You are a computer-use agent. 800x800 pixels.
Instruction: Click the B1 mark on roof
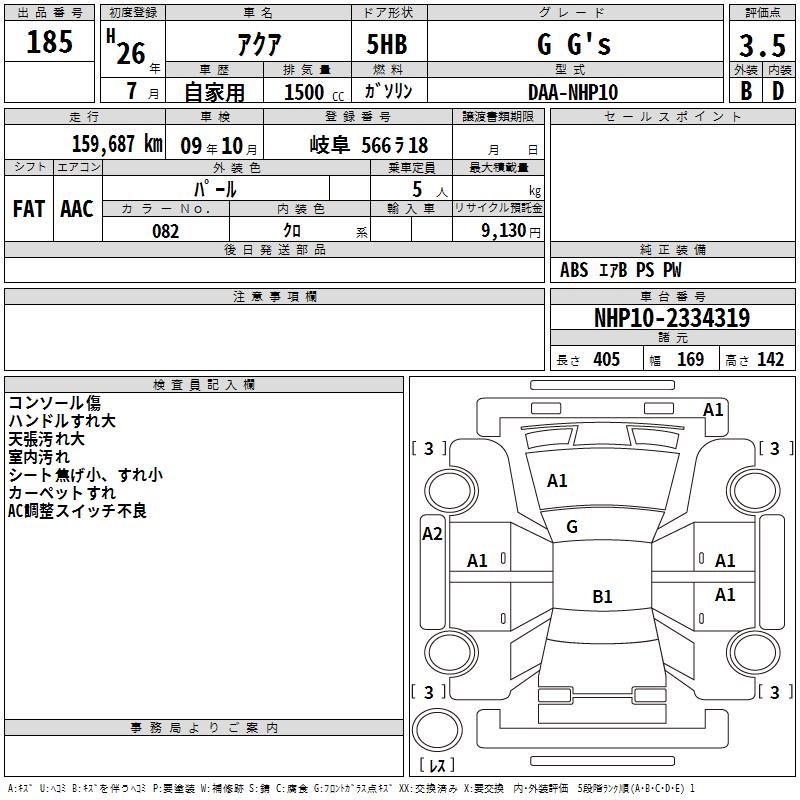tap(602, 596)
